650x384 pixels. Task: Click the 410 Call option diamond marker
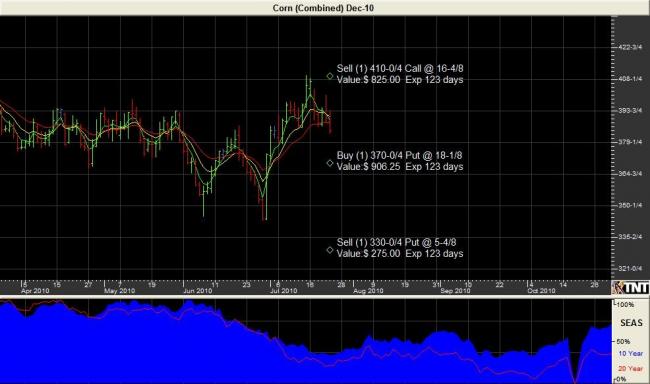click(x=330, y=76)
